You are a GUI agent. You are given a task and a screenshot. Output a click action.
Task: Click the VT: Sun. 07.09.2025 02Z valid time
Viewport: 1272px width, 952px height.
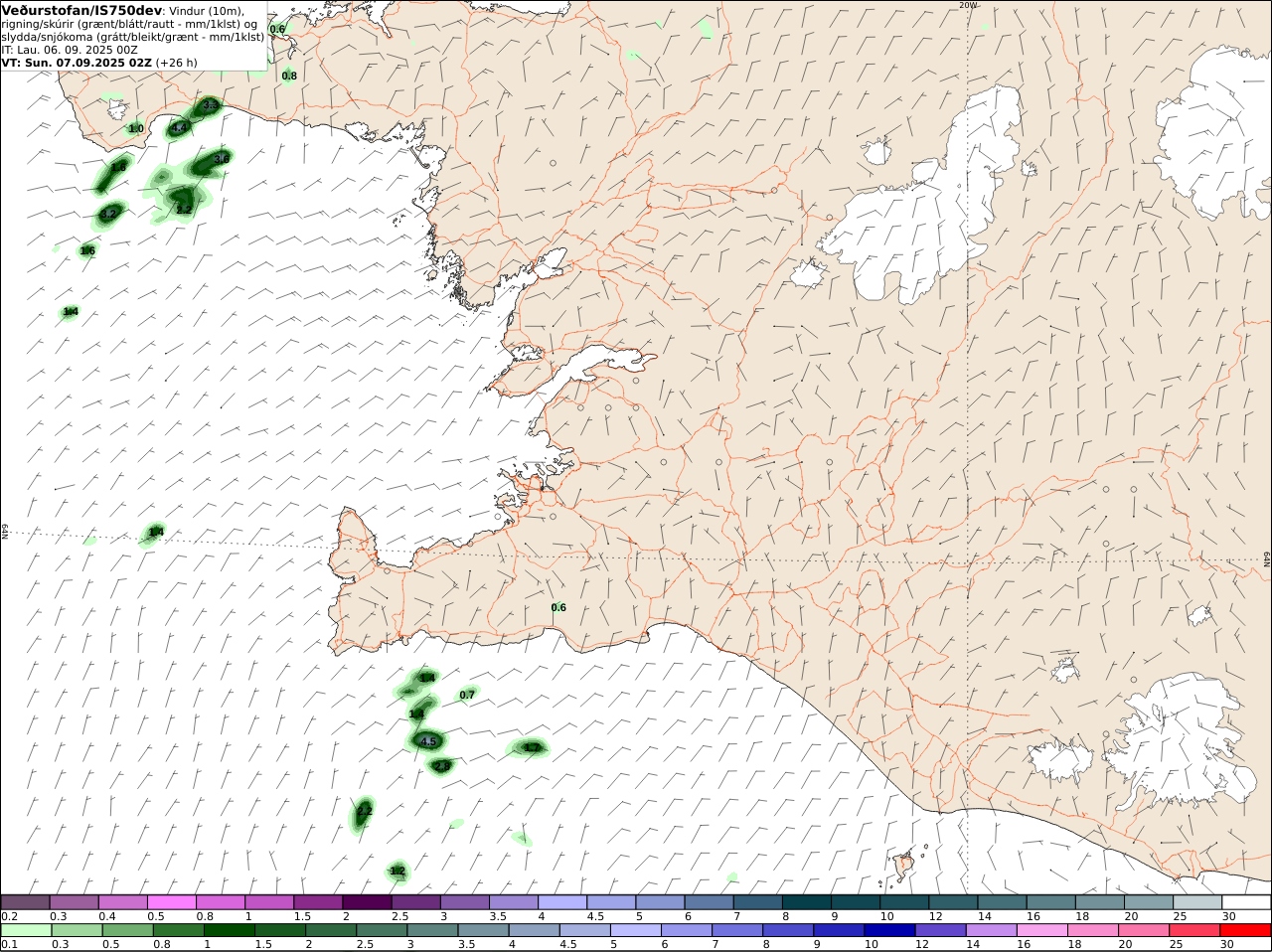[x=77, y=63]
